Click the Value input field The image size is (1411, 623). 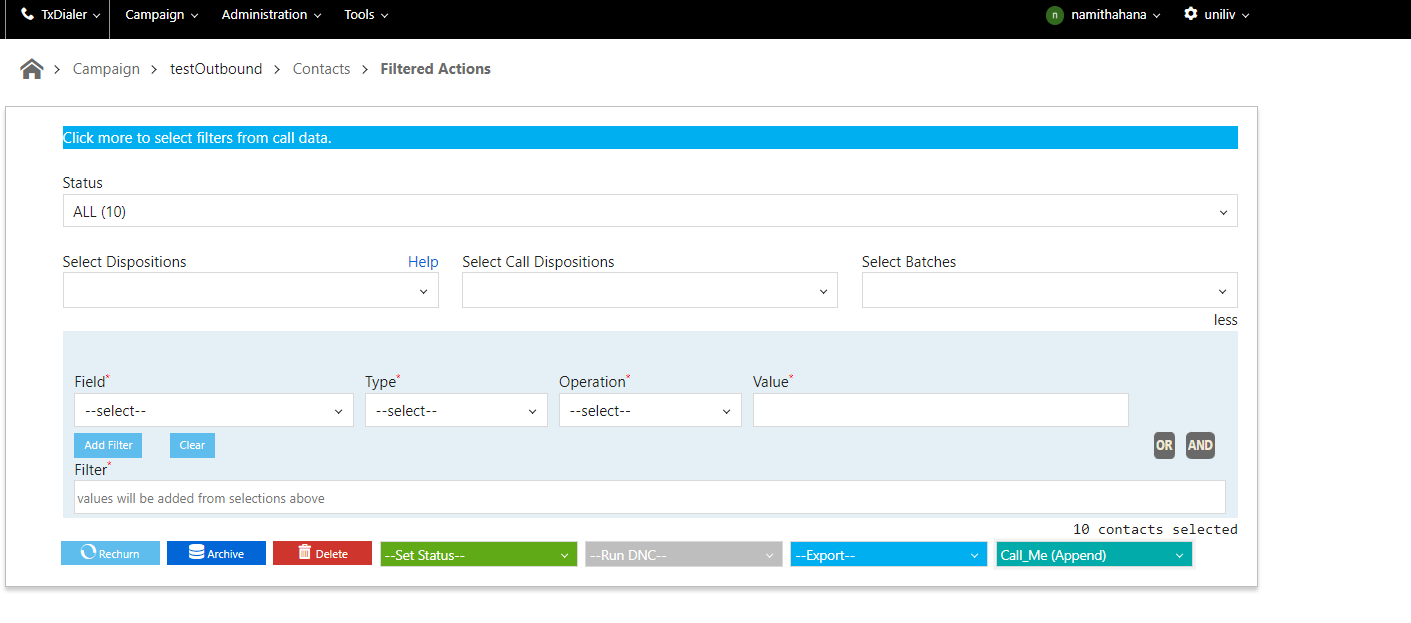[940, 410]
